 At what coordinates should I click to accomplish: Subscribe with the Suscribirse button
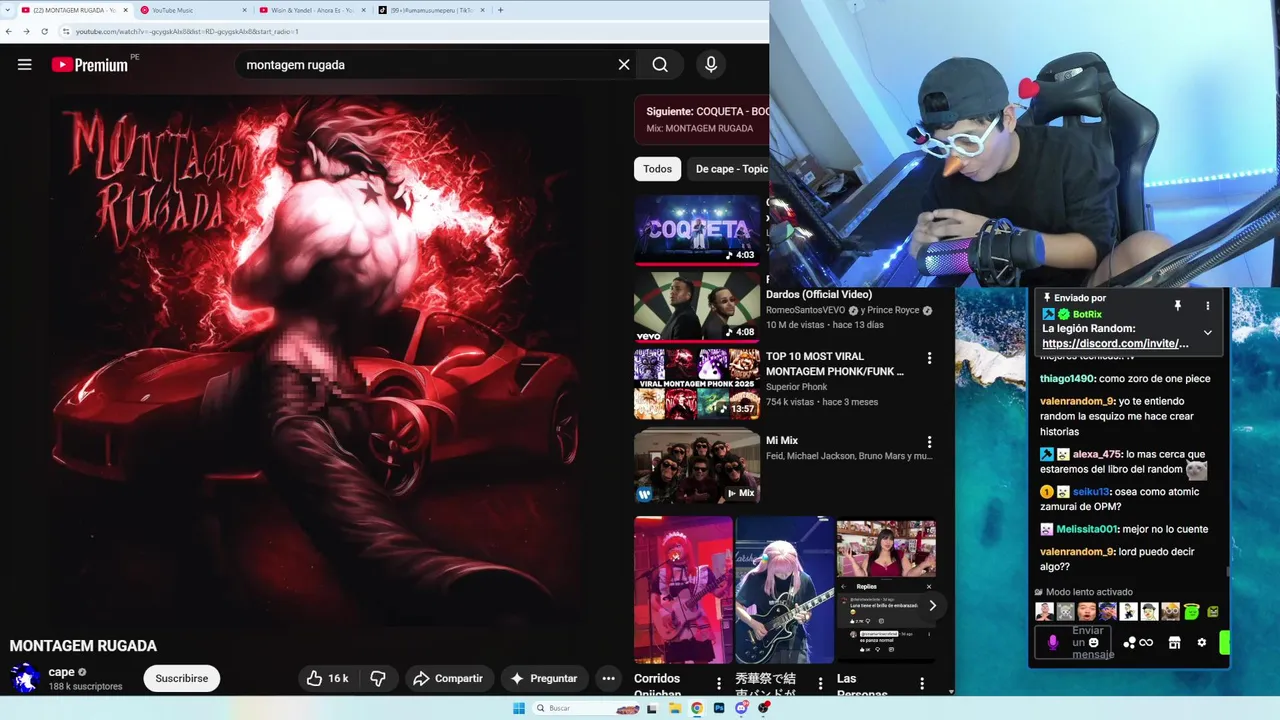click(182, 678)
